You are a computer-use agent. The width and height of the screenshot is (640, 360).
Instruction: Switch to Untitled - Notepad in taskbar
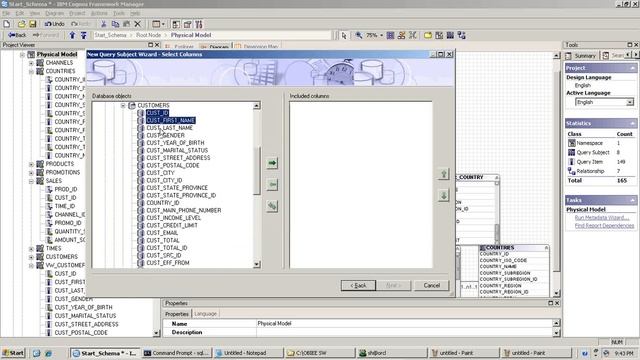point(248,353)
